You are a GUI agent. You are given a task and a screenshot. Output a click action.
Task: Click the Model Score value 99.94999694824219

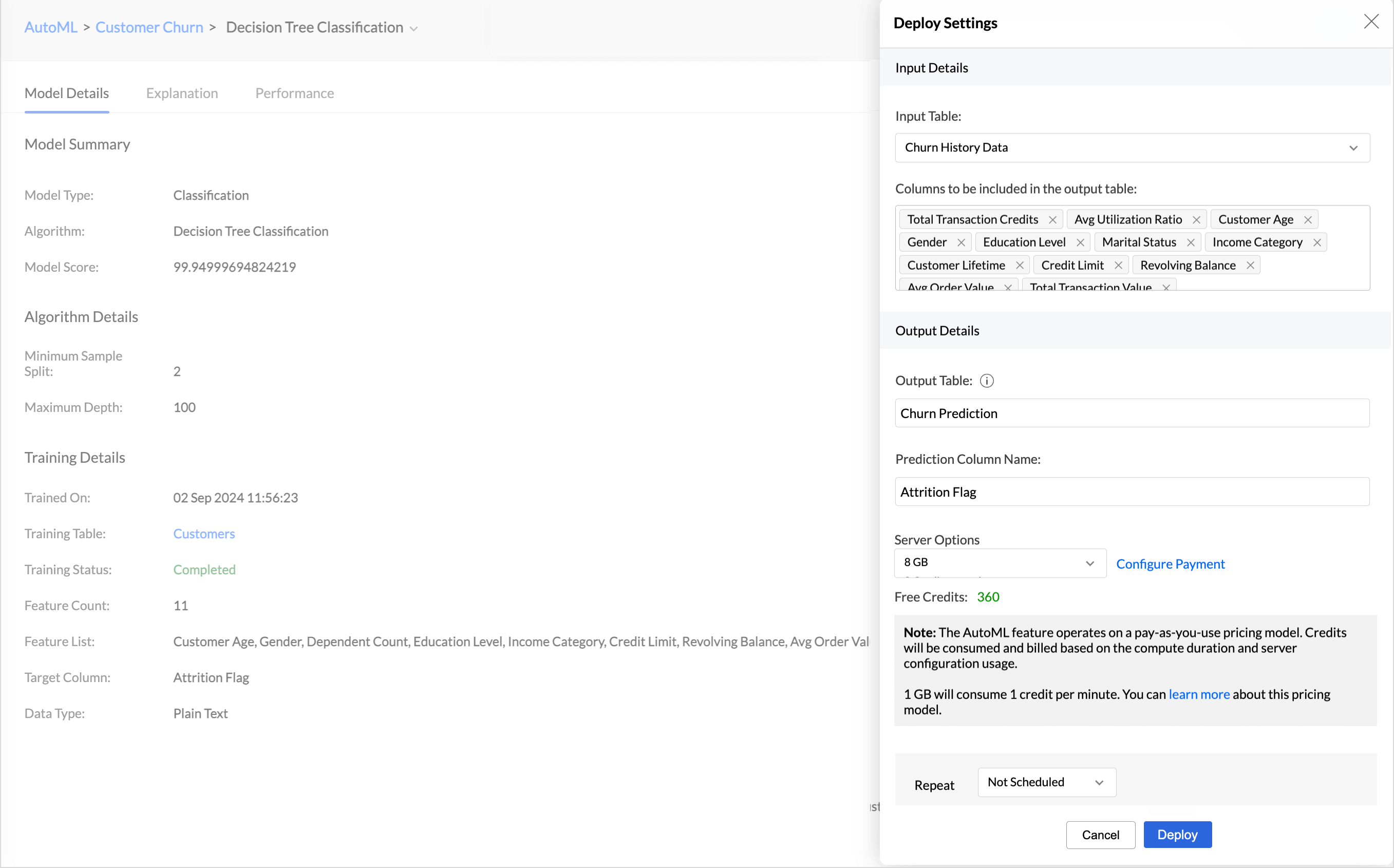(234, 267)
